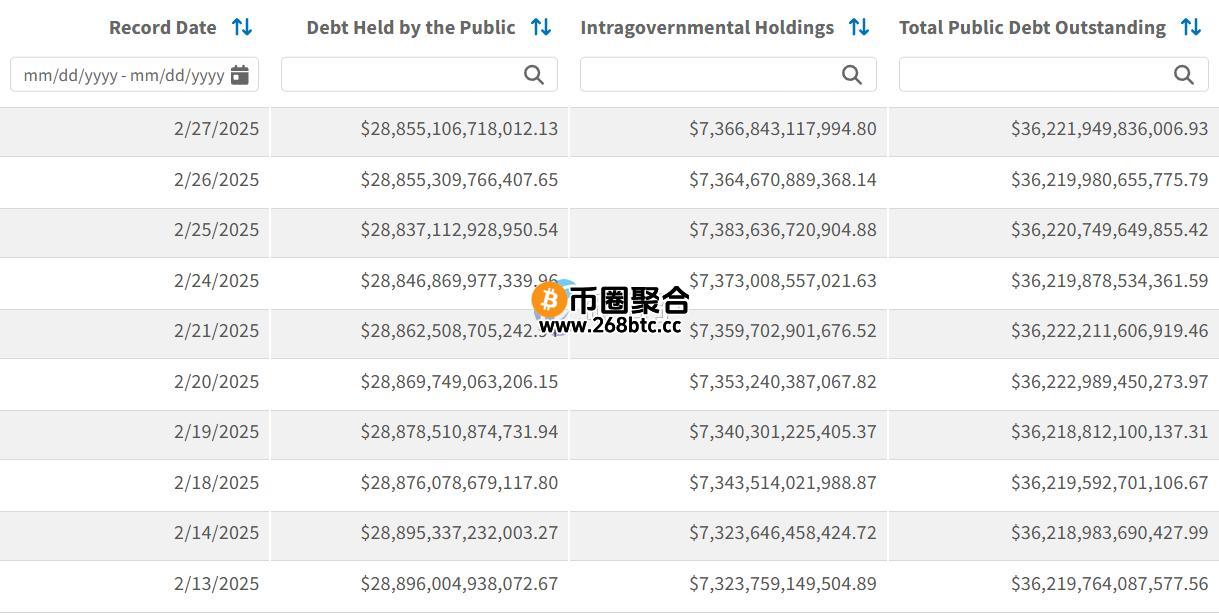
Task: Sort Debt Held by the Public column
Action: pos(541,28)
